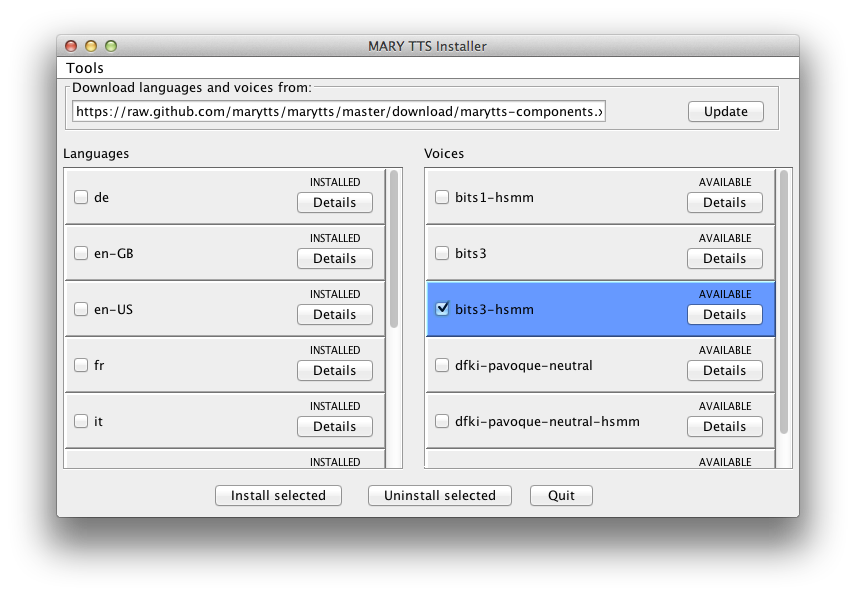Select the dfki-pavoque-neutral voice checkbox

tap(442, 365)
